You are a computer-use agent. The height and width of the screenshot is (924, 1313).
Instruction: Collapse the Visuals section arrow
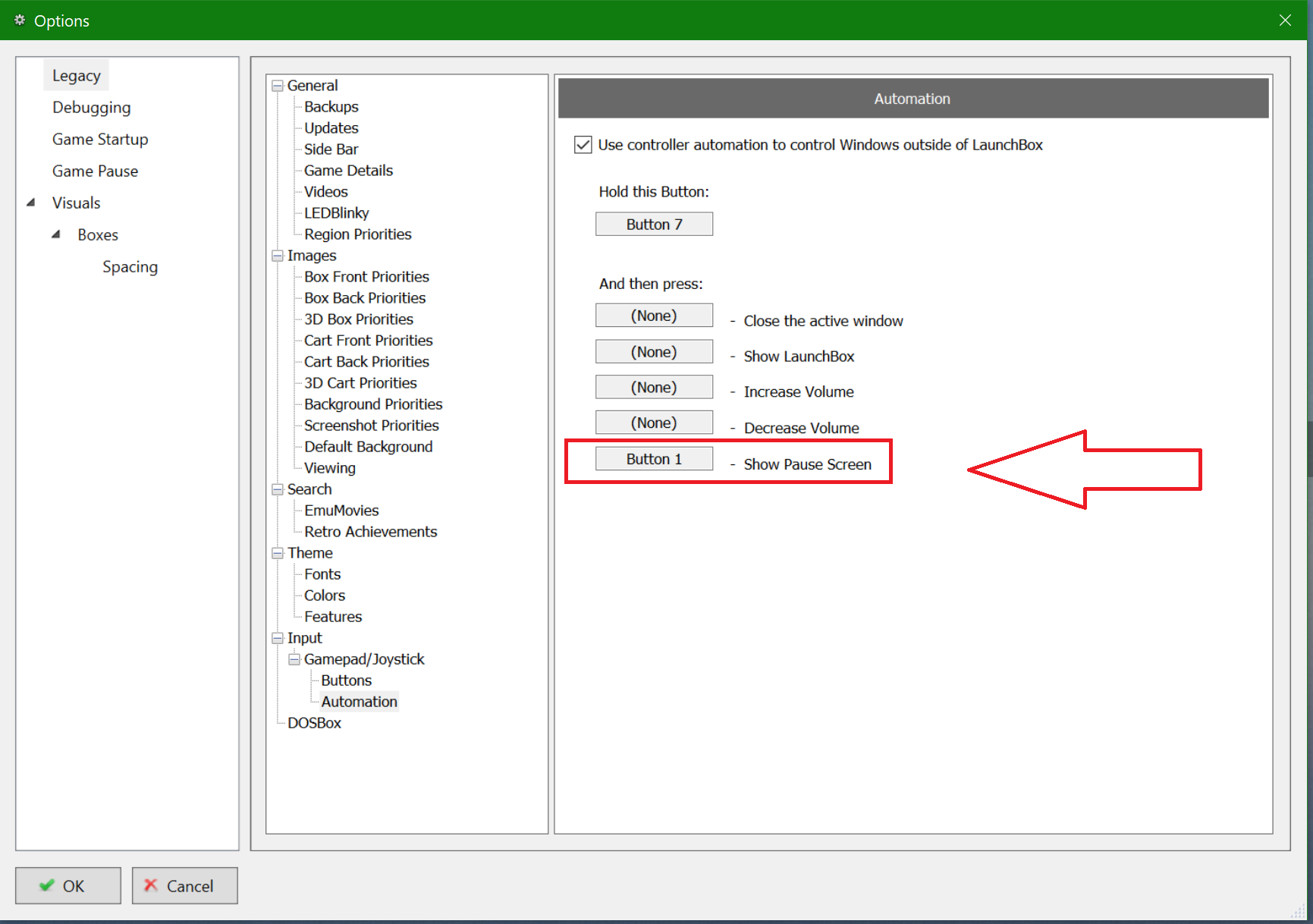[x=31, y=203]
